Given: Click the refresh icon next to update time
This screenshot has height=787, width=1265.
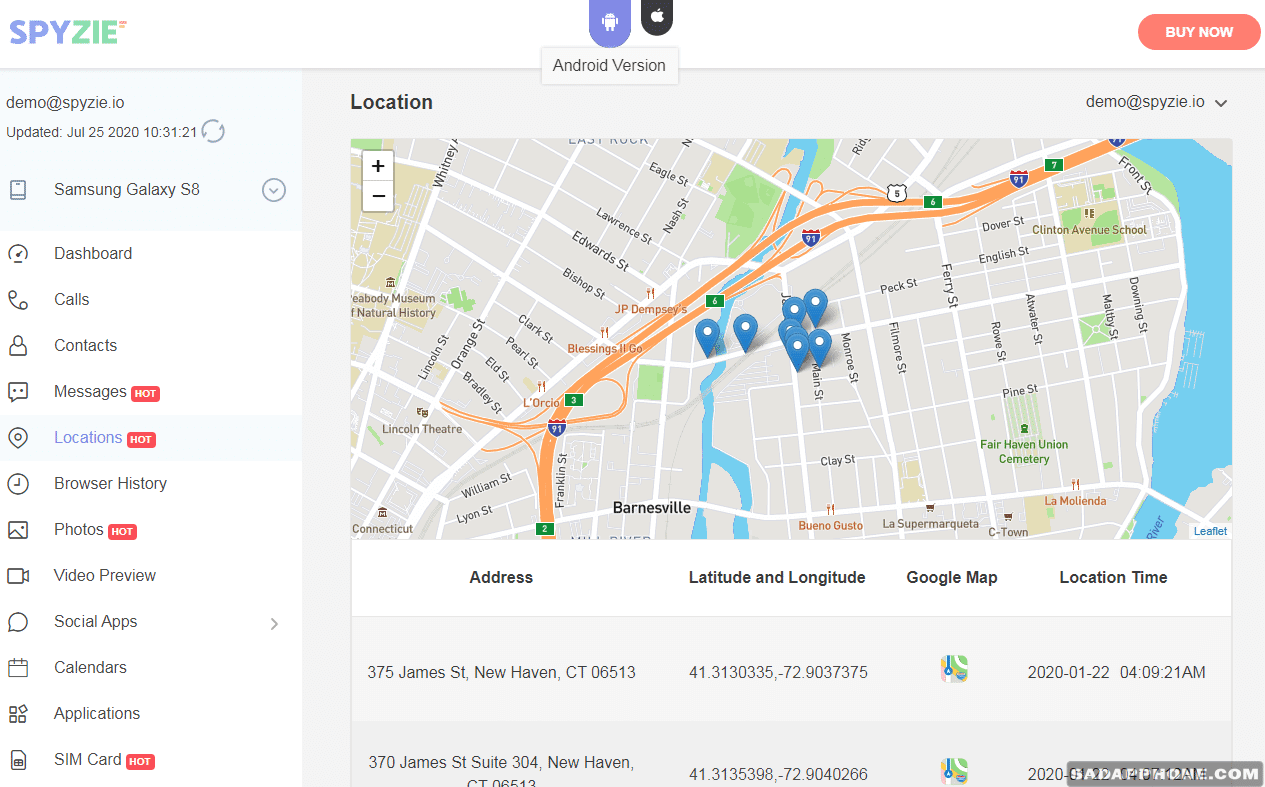Looking at the screenshot, I should 212,131.
